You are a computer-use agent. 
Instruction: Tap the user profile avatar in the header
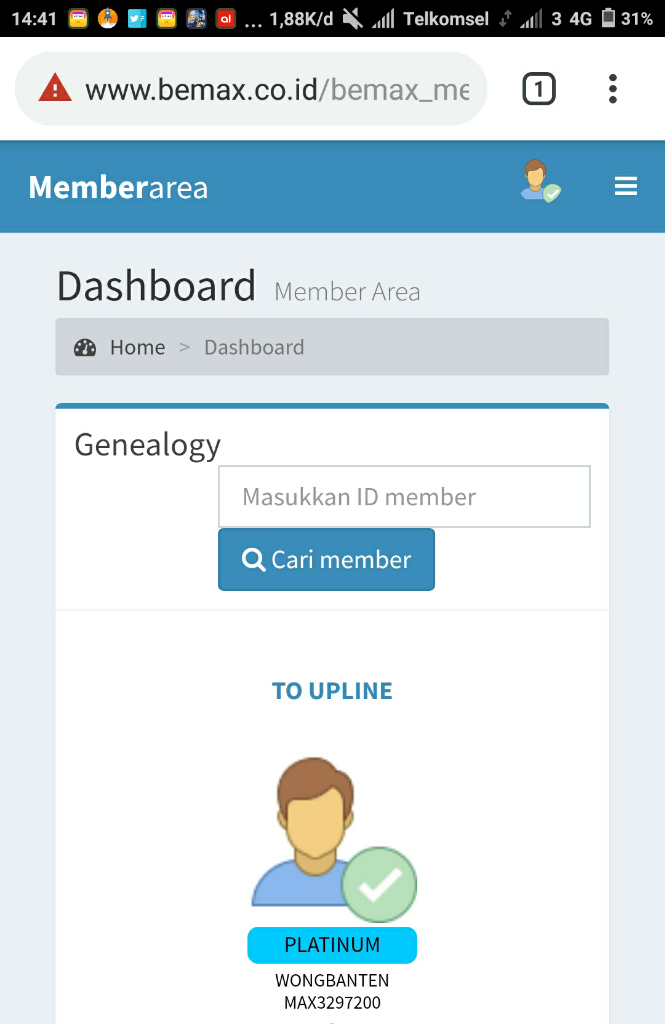click(x=541, y=181)
